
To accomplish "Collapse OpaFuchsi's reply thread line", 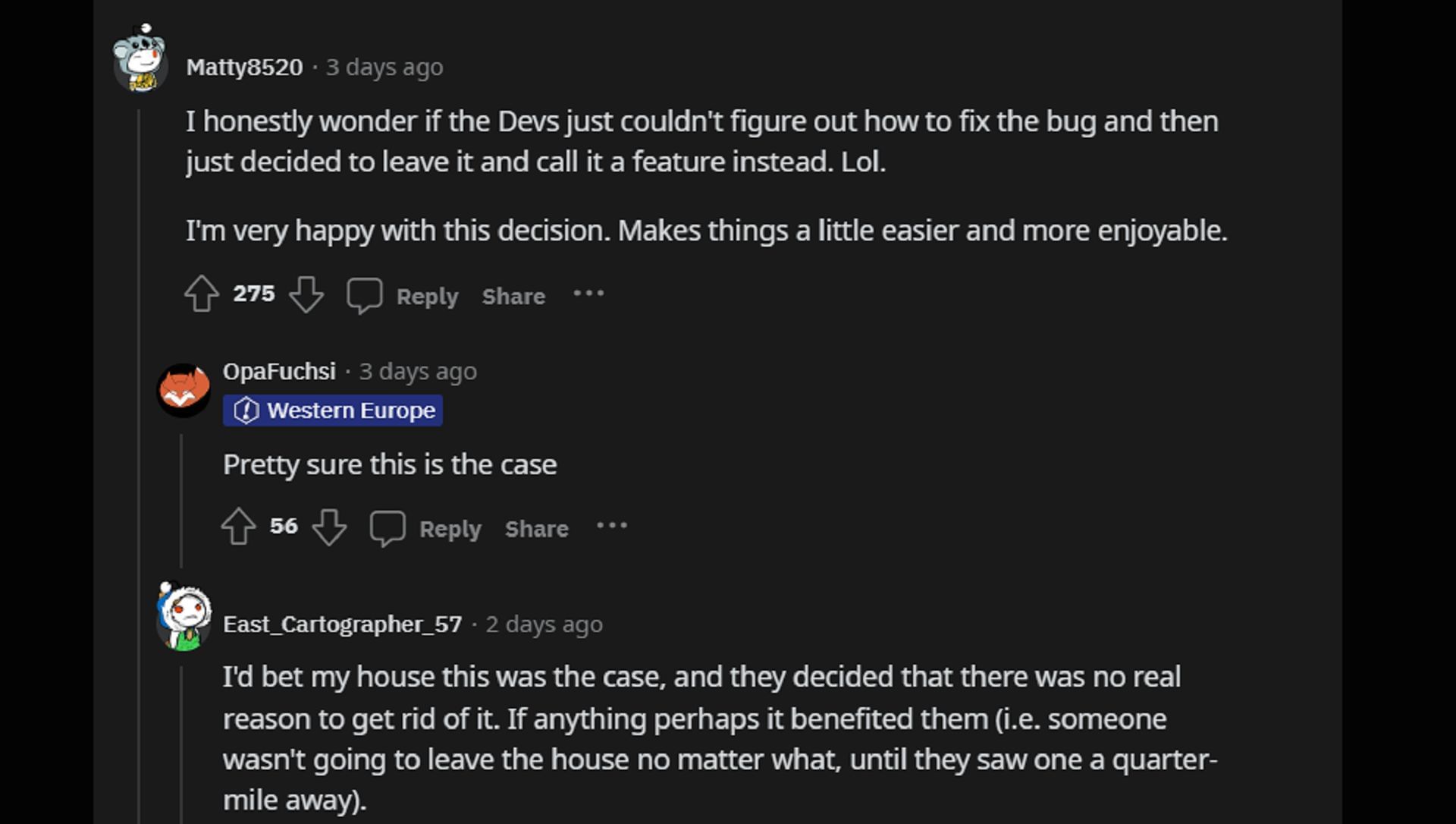I will coord(181,501).
